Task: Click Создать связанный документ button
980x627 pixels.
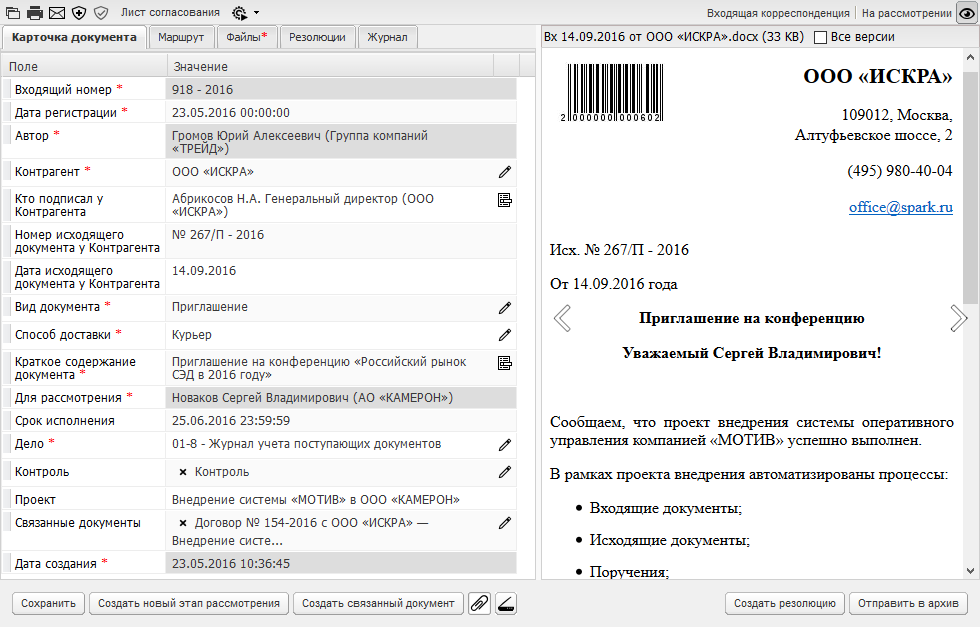Action: [x=378, y=603]
